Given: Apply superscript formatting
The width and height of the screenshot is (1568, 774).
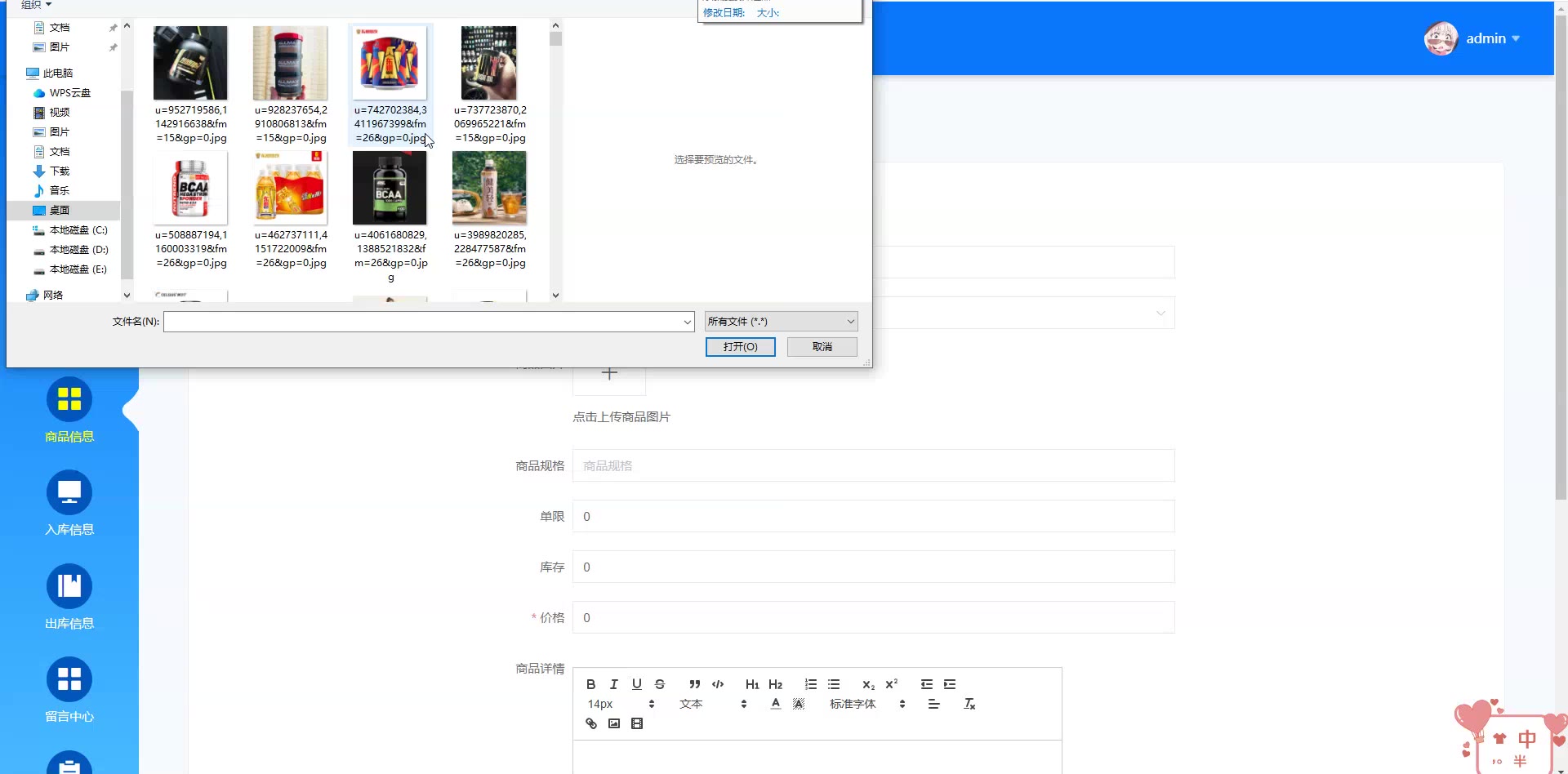Looking at the screenshot, I should pos(891,684).
